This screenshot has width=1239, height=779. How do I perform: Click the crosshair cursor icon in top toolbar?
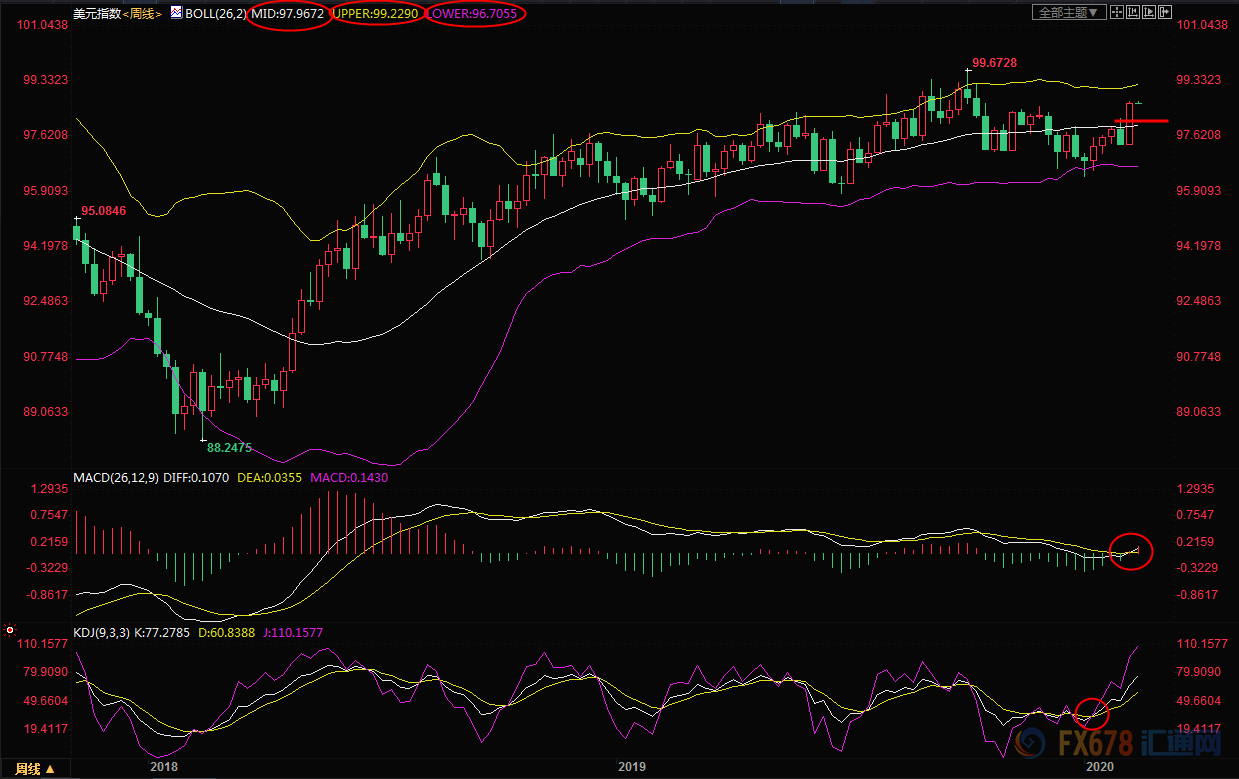1117,12
